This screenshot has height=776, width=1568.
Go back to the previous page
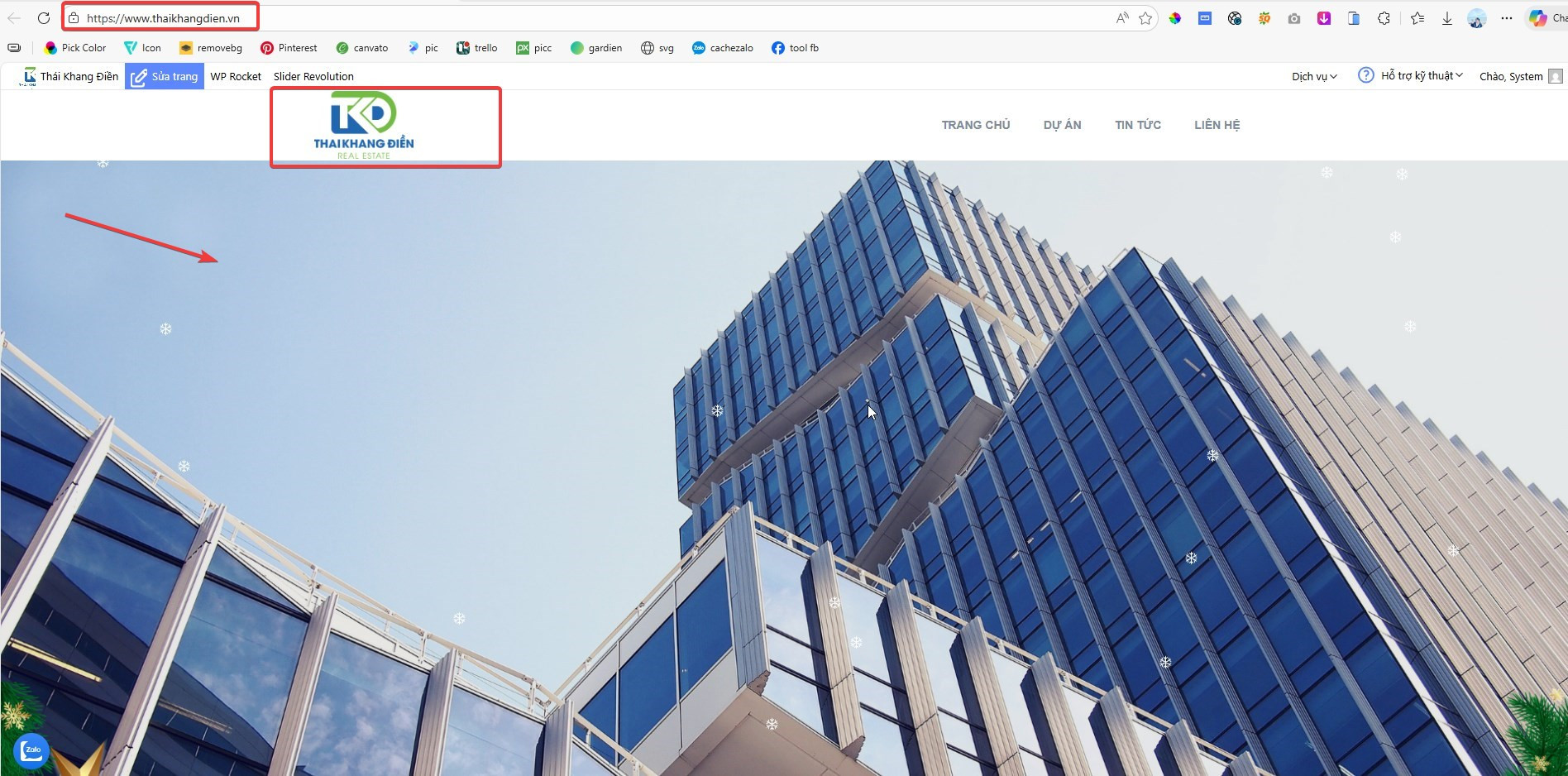tap(14, 18)
